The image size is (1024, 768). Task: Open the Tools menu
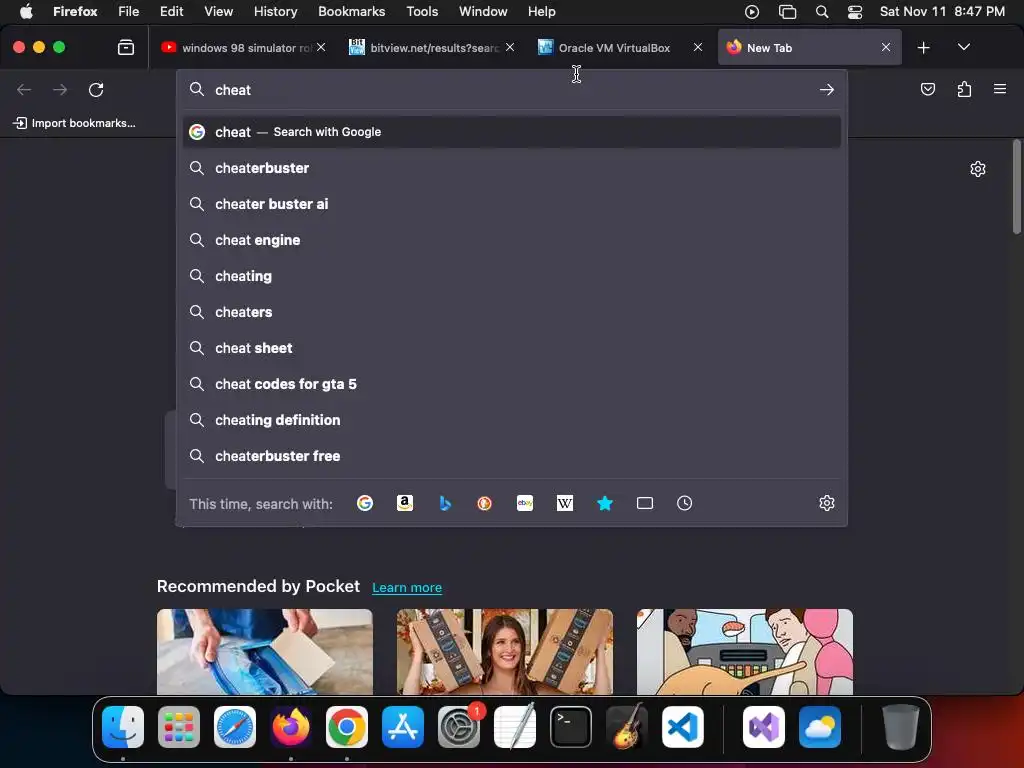422,11
